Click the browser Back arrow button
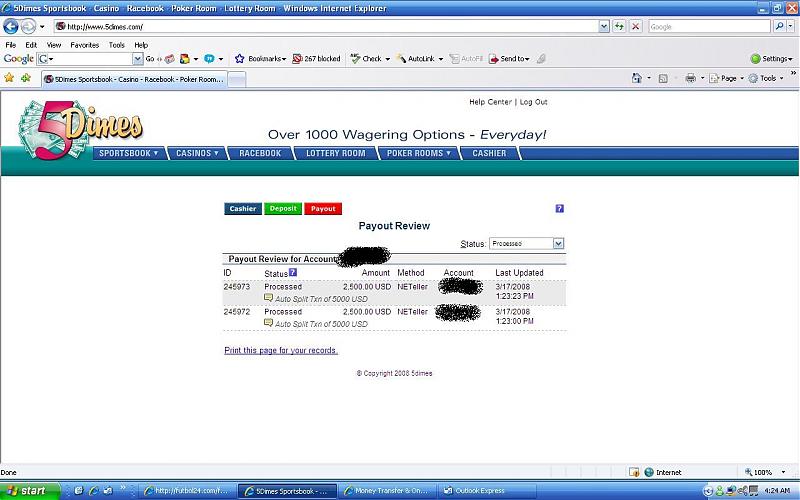The image size is (800, 500). point(13,27)
